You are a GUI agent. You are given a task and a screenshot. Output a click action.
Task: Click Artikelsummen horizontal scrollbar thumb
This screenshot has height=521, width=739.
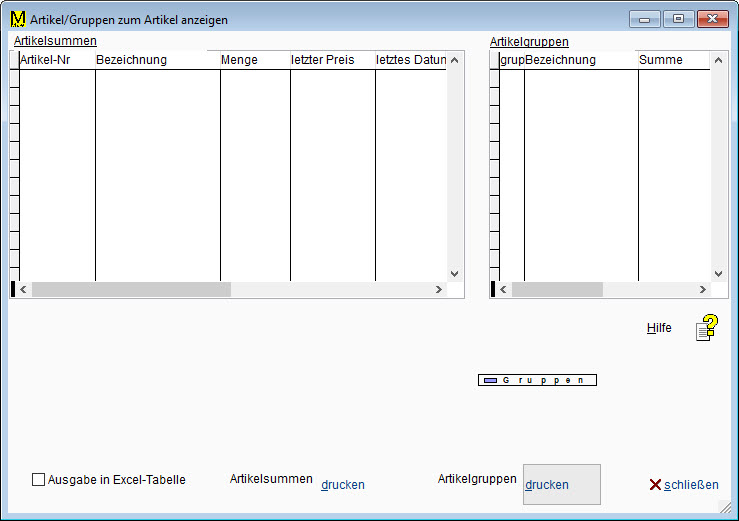coord(131,289)
